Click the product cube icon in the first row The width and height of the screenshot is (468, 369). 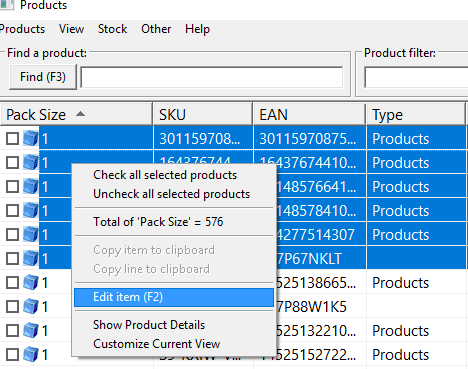pos(31,138)
